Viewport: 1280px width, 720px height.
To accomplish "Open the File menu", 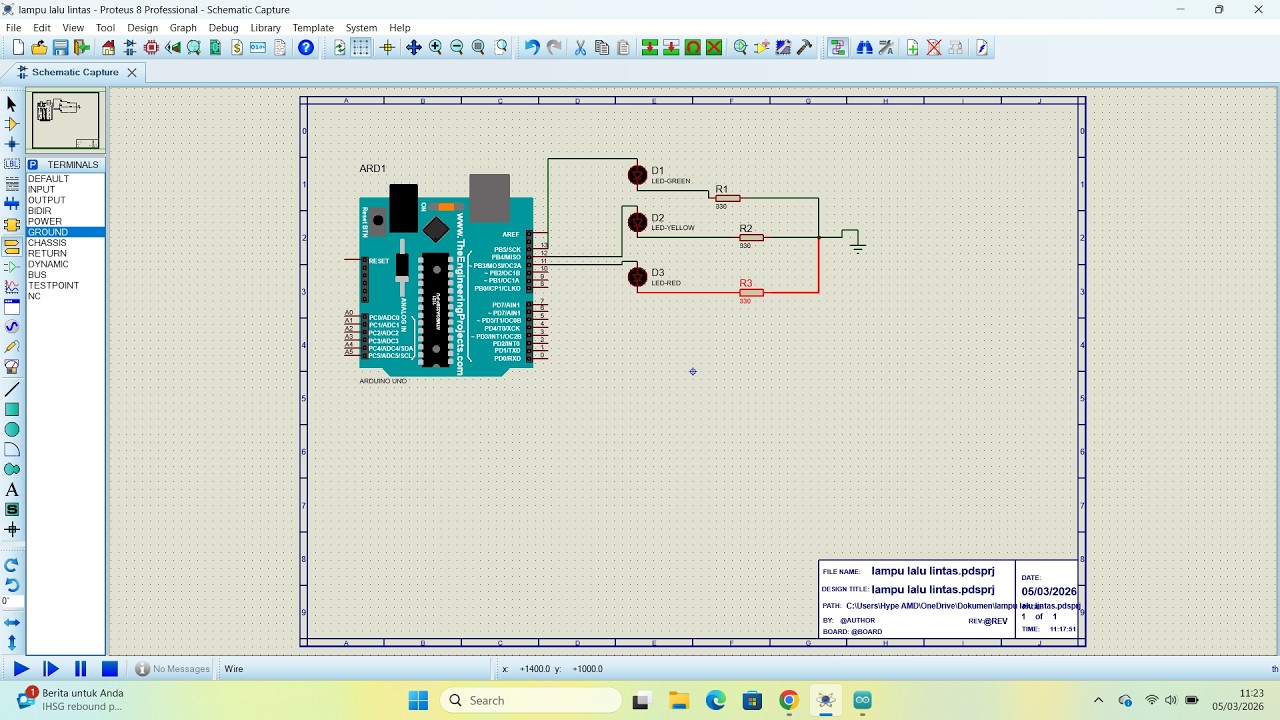I will point(14,28).
